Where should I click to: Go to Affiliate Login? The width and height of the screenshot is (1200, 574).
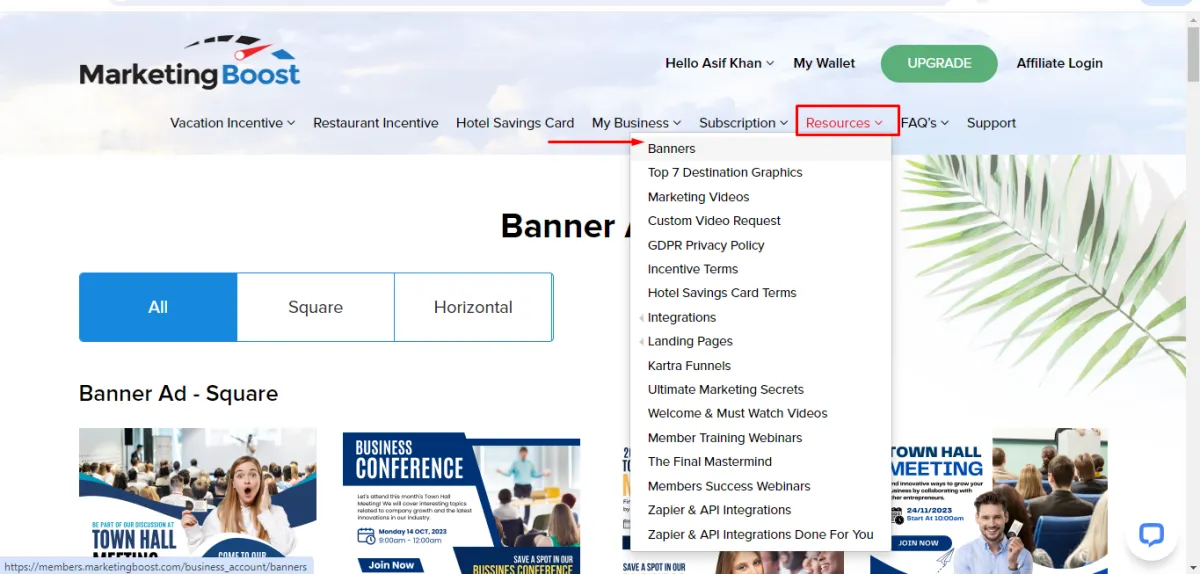(1059, 63)
